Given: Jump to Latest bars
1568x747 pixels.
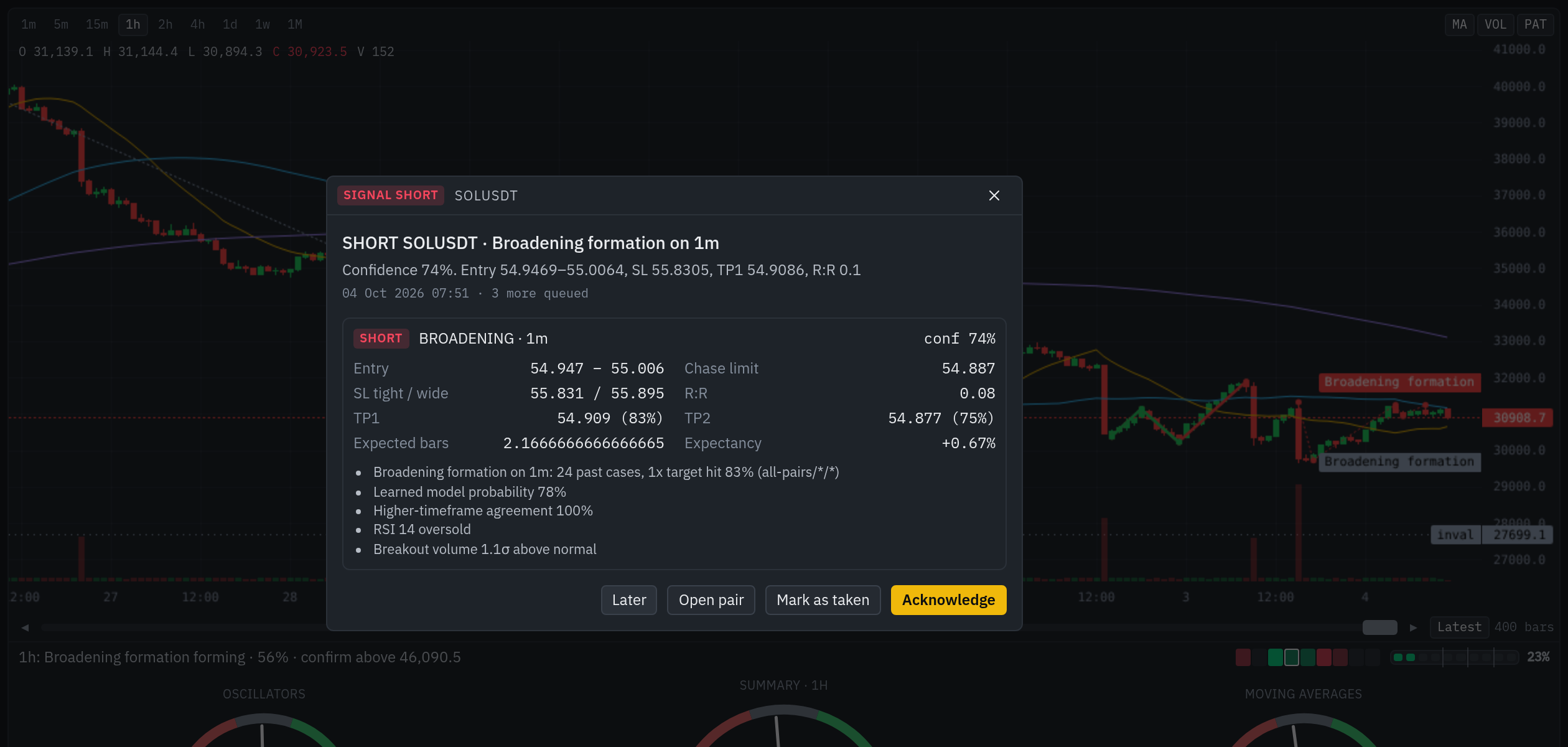Looking at the screenshot, I should tap(1459, 627).
